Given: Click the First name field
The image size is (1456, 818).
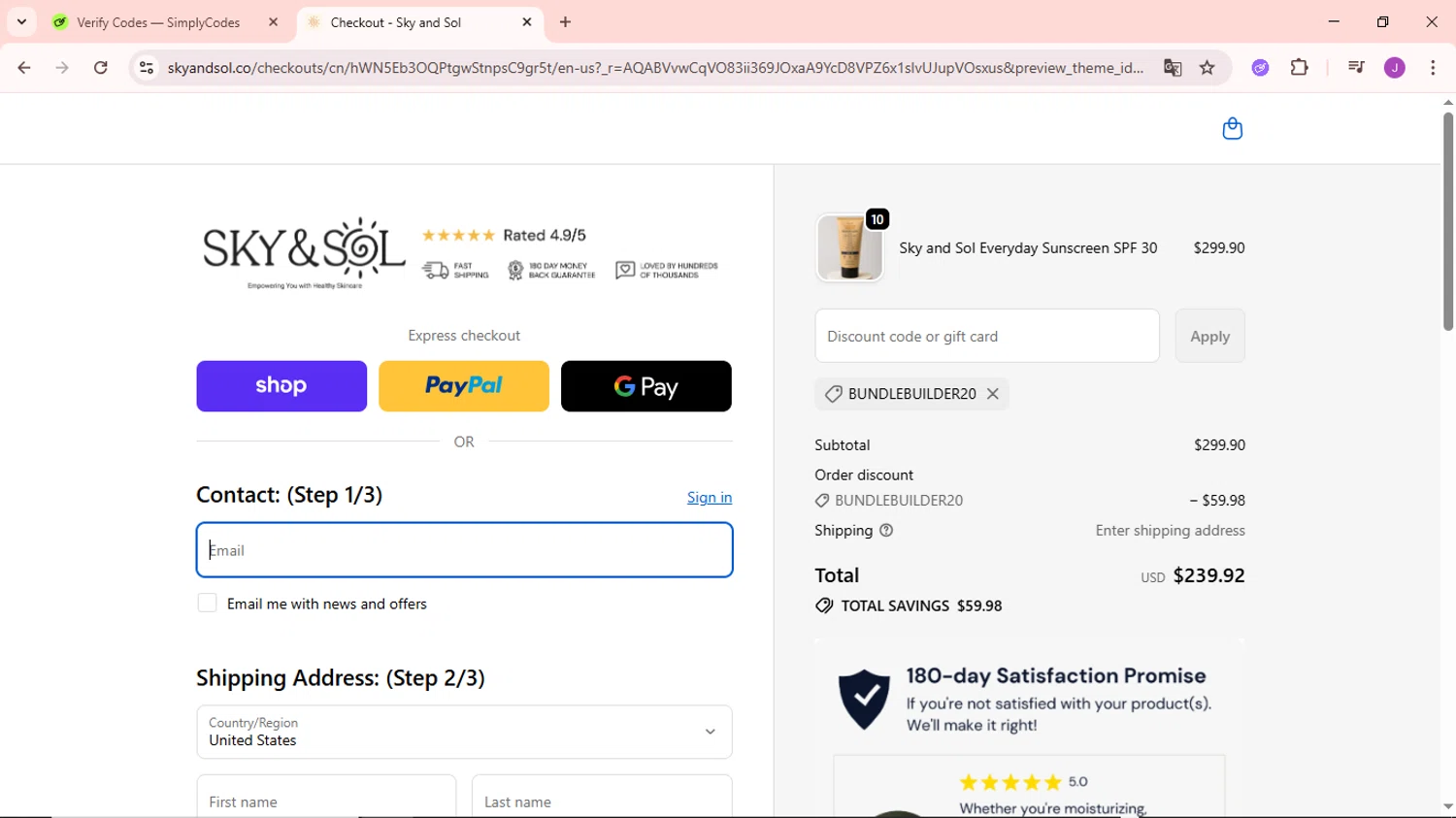Looking at the screenshot, I should 326,798.
